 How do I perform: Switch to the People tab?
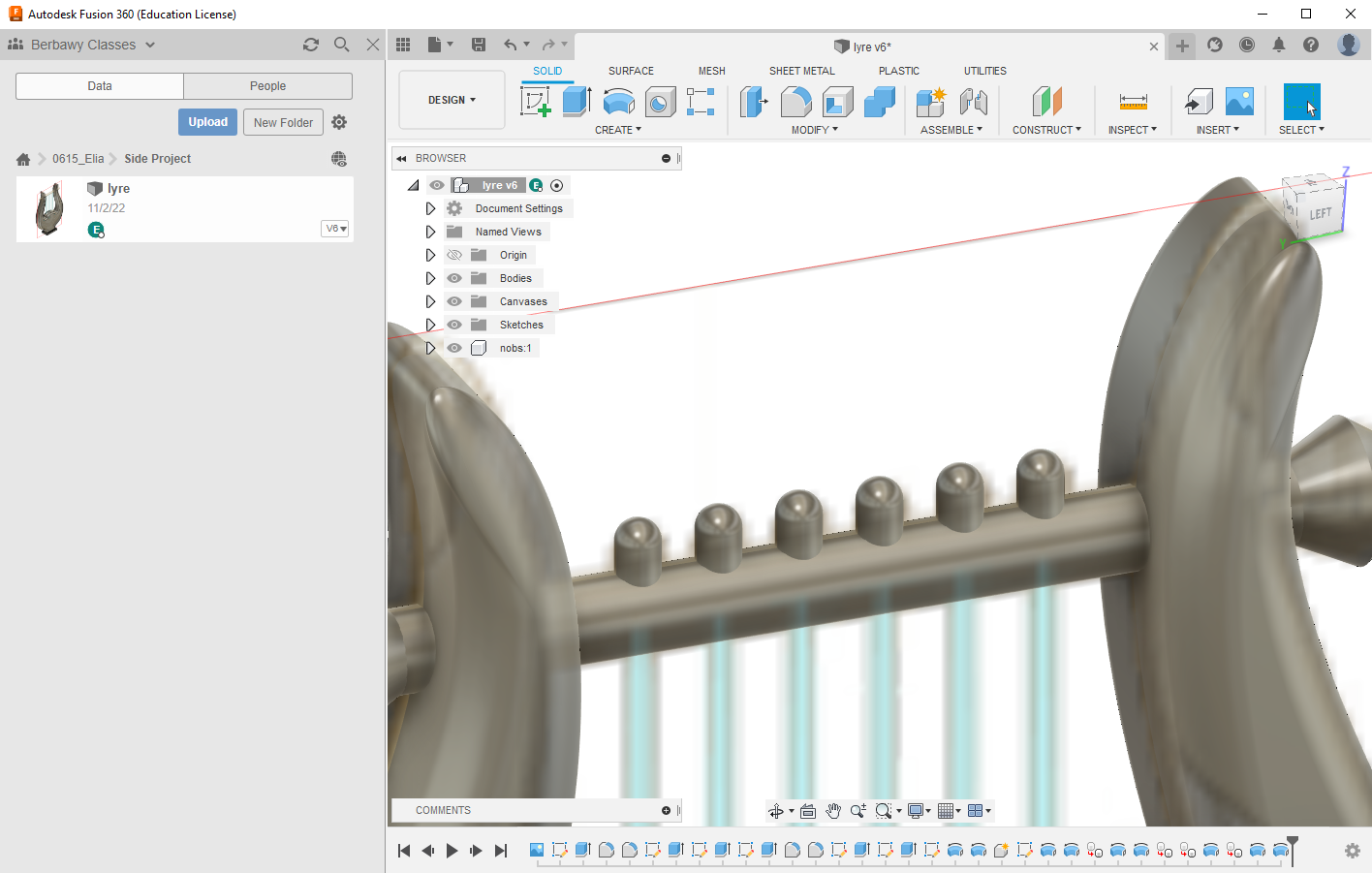[267, 86]
